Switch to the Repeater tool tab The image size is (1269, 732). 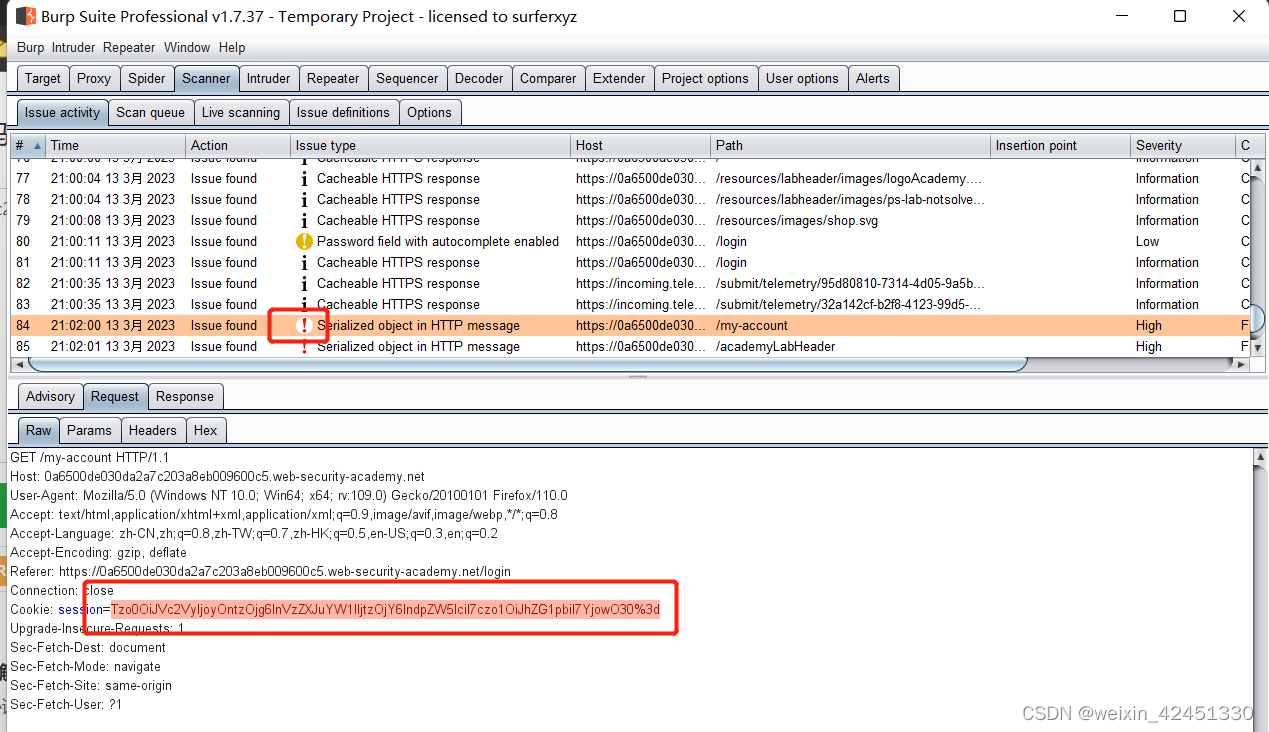(333, 78)
